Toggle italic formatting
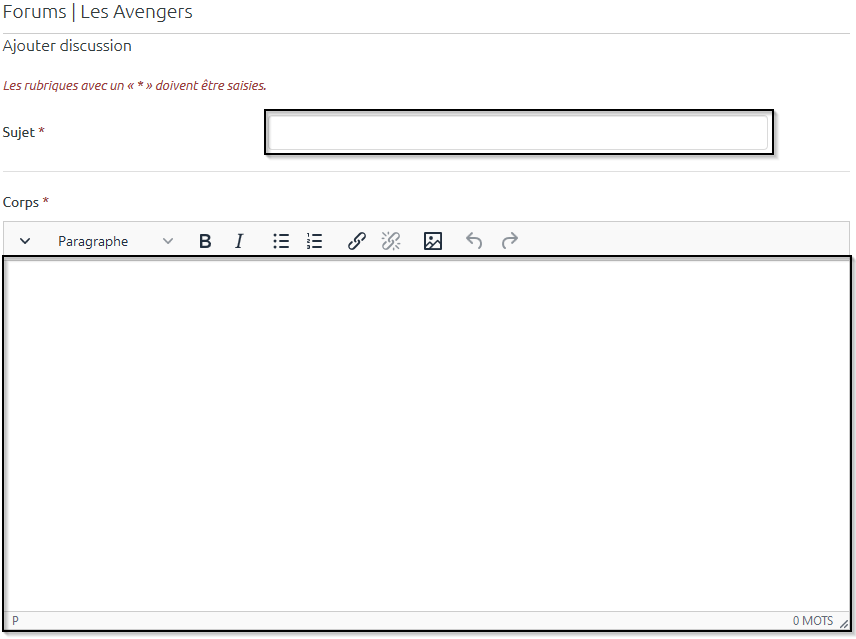Screen dimensions: 856x639 click(239, 241)
